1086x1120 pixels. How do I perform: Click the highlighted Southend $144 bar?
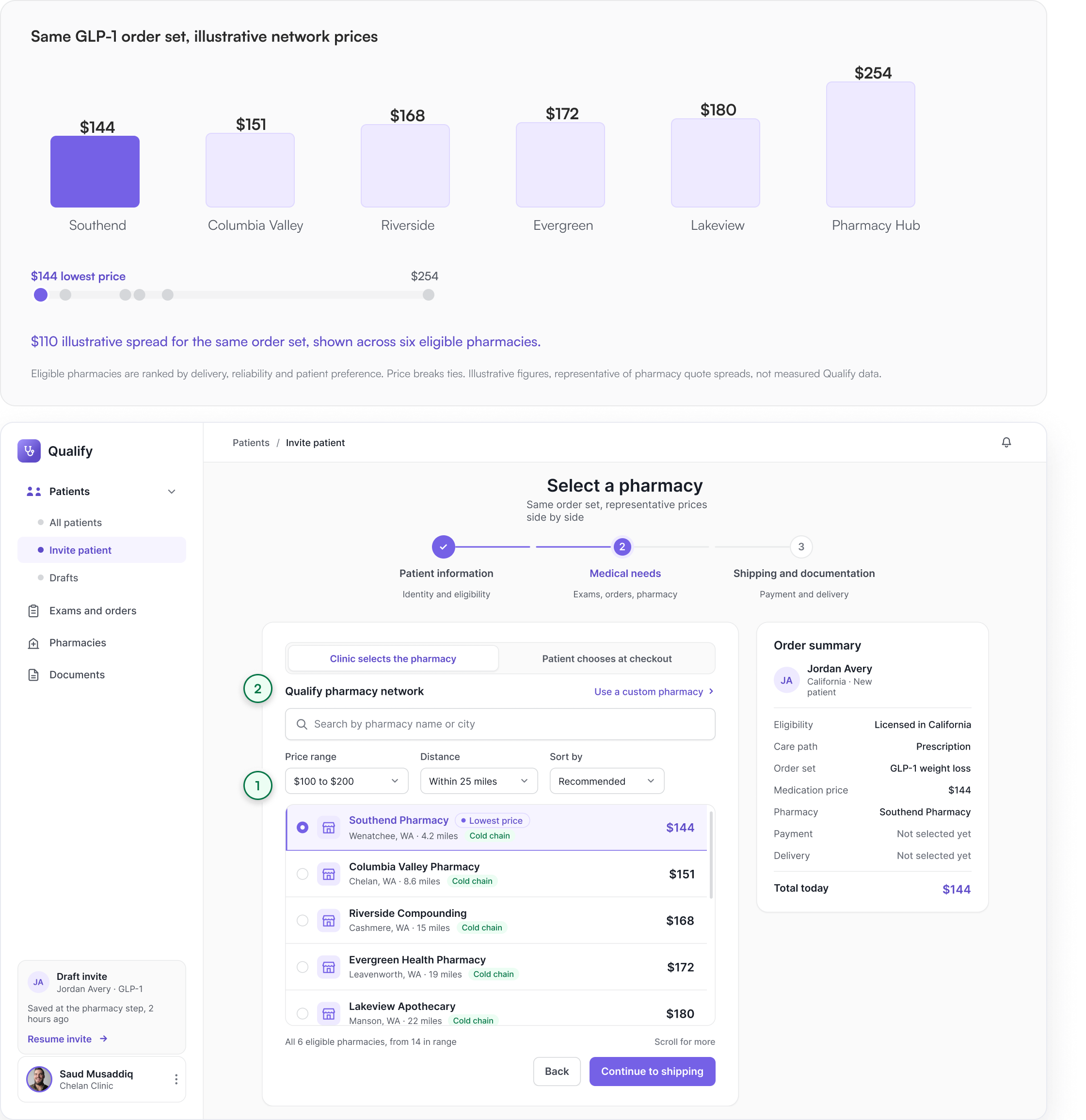[x=95, y=172]
